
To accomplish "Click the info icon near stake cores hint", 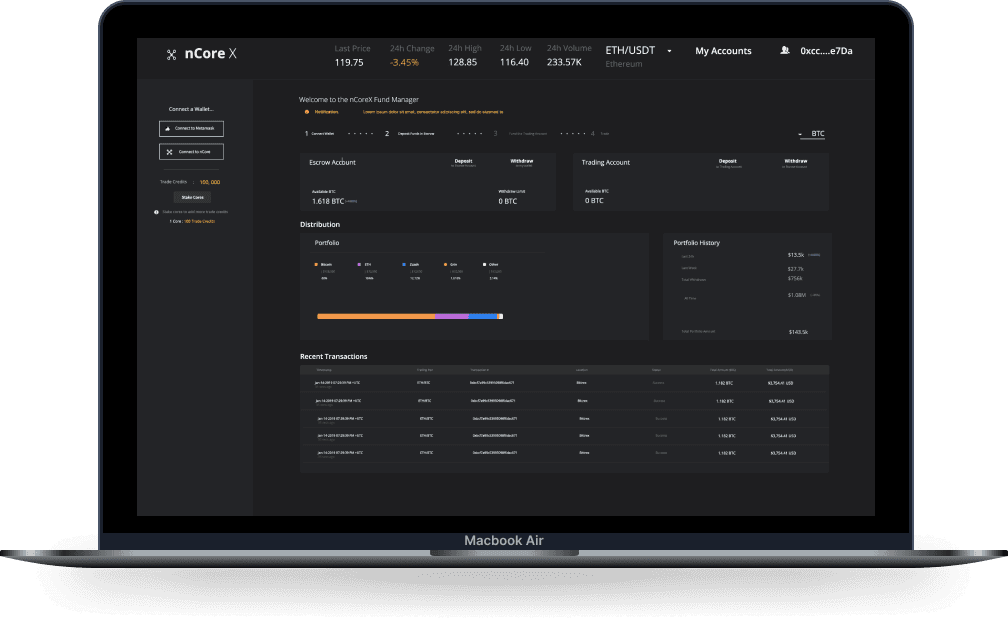I will point(156,212).
